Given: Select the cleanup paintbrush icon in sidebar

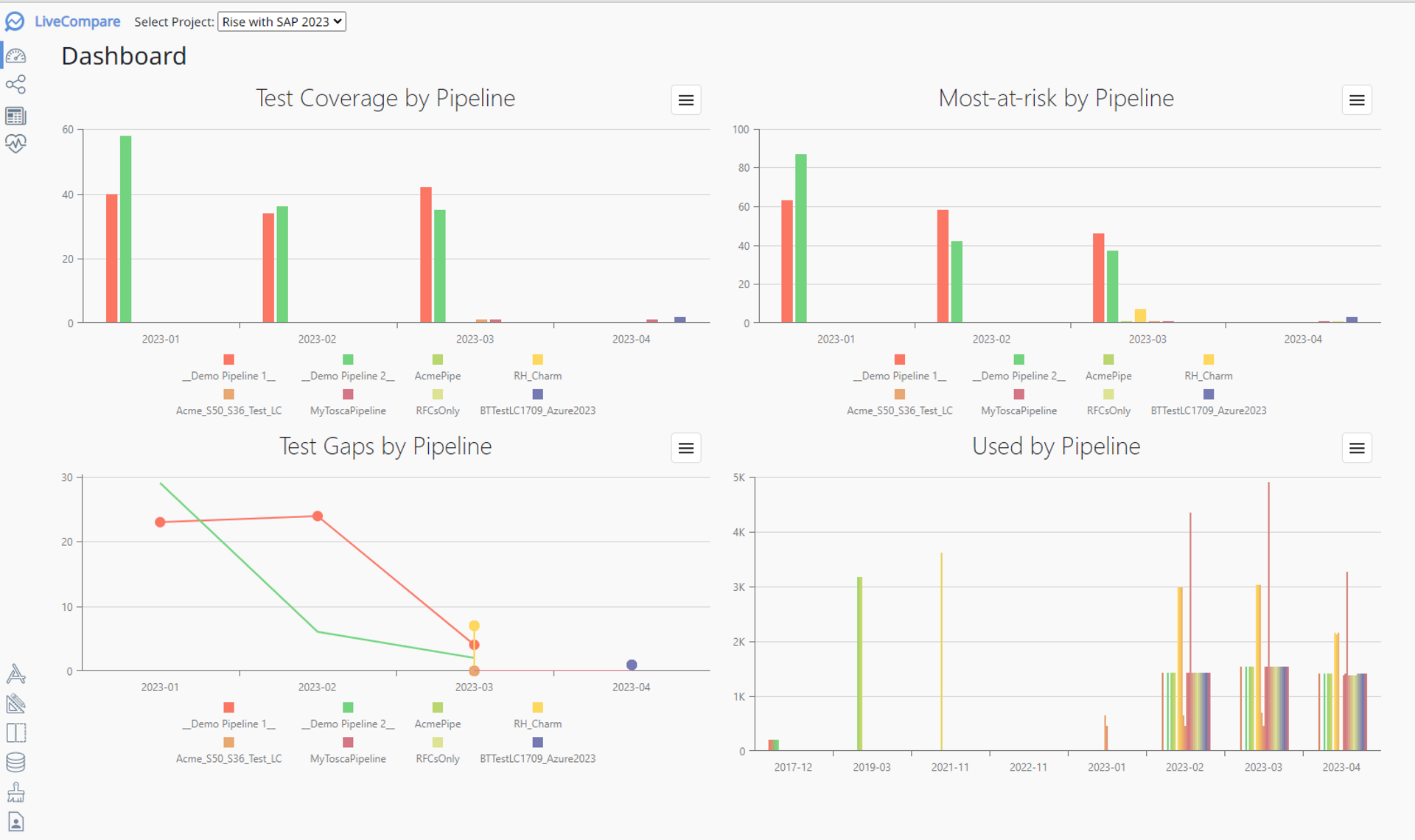Looking at the screenshot, I should tap(15, 791).
